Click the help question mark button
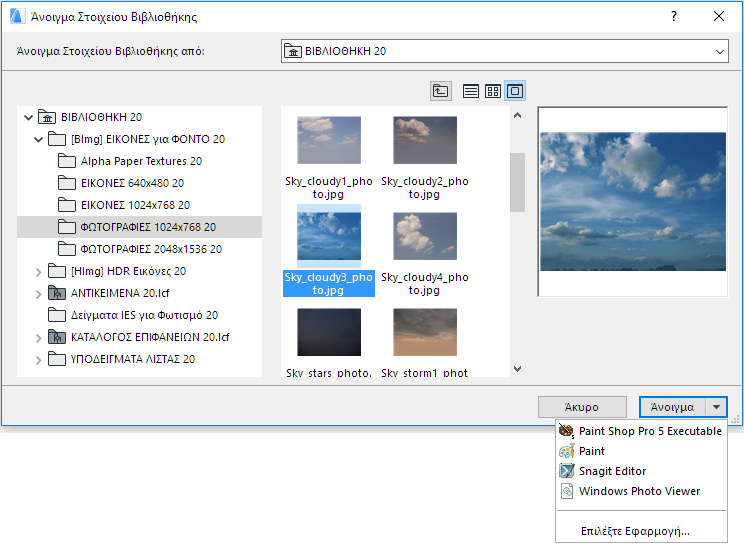The height and width of the screenshot is (544, 744). (674, 16)
